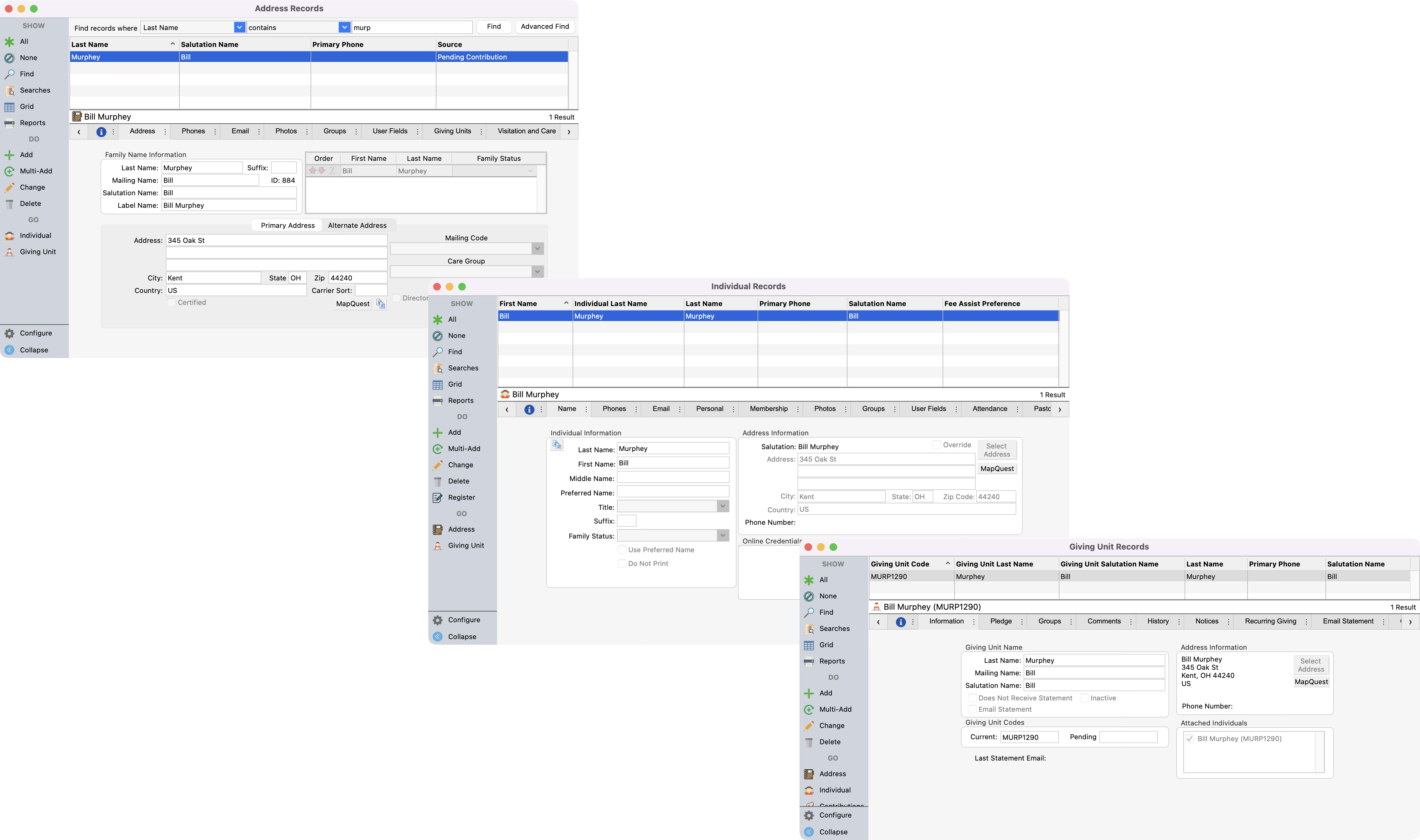The height and width of the screenshot is (840, 1420).
Task: Open Grid view in Individual Records sidebar
Action: point(455,384)
